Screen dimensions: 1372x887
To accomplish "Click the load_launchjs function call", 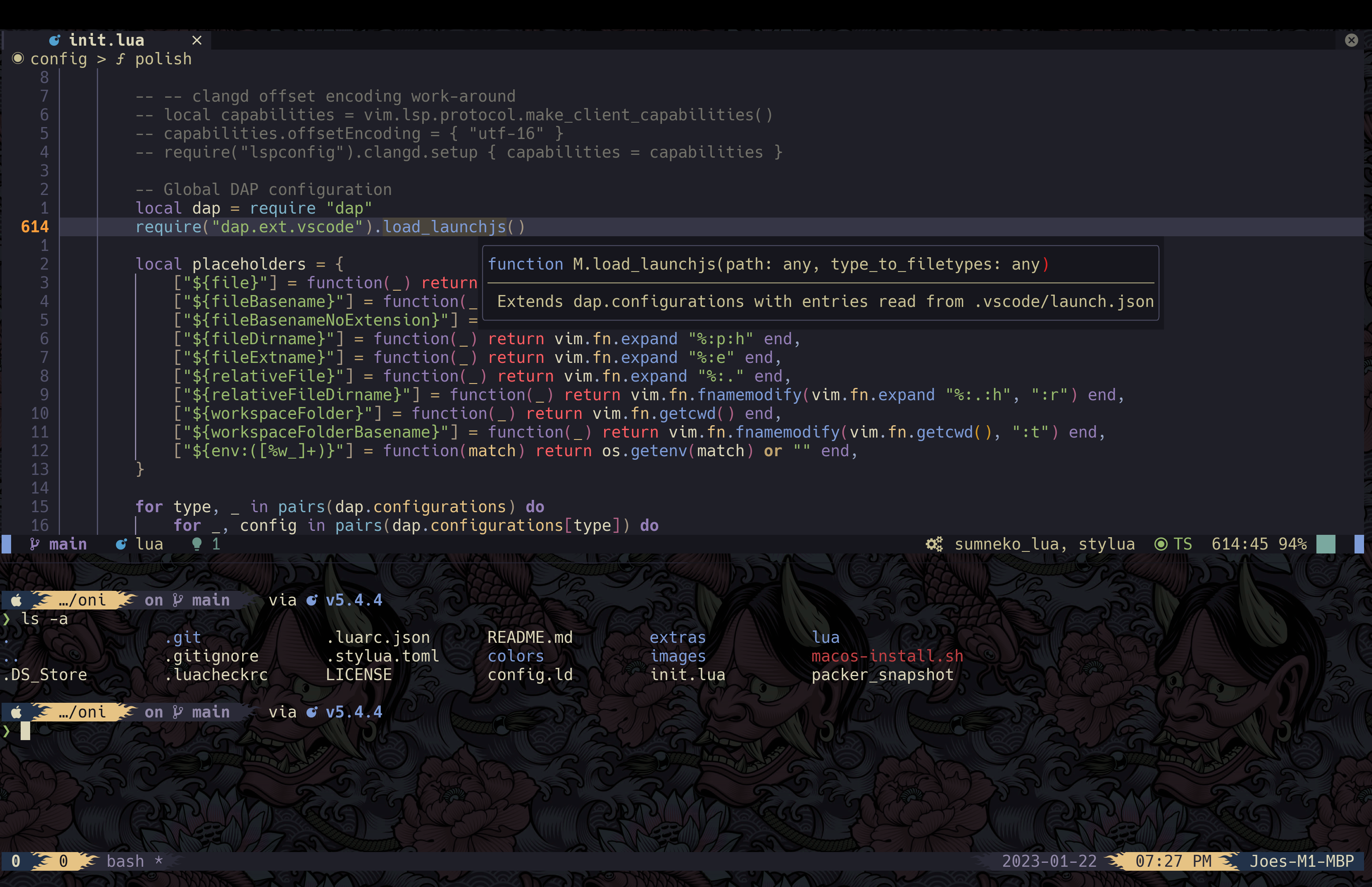I will pos(445,227).
